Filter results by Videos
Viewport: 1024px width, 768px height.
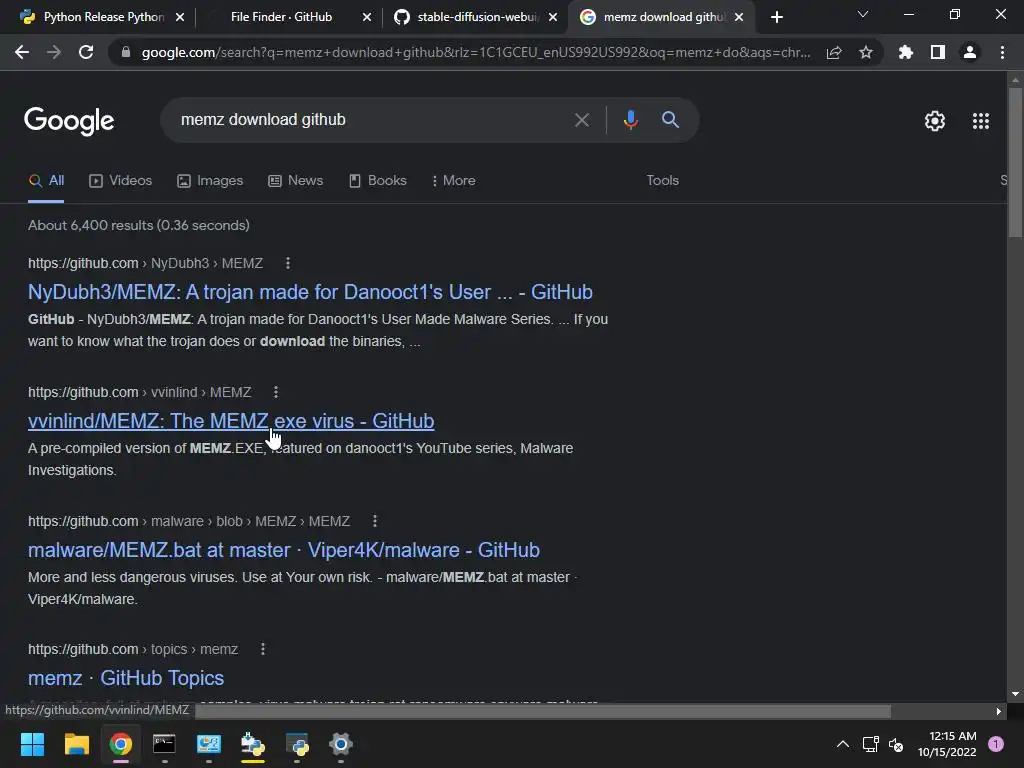coord(120,181)
